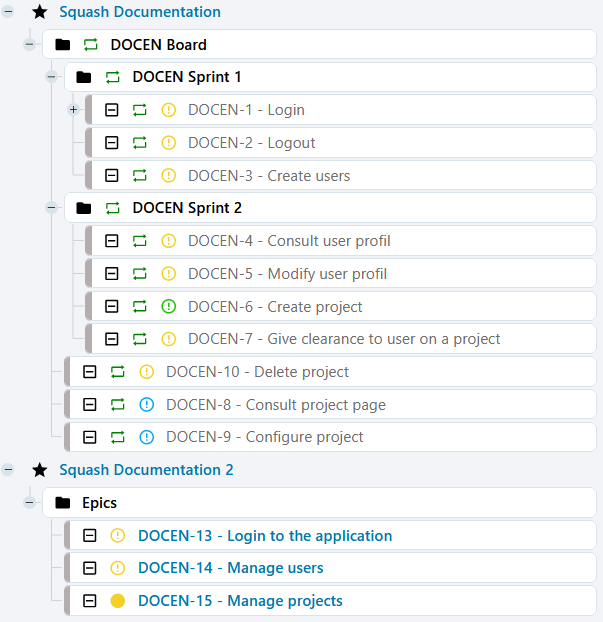This screenshot has width=603, height=622.
Task: Click the star icon beside Squash Documentation
Action: point(40,12)
